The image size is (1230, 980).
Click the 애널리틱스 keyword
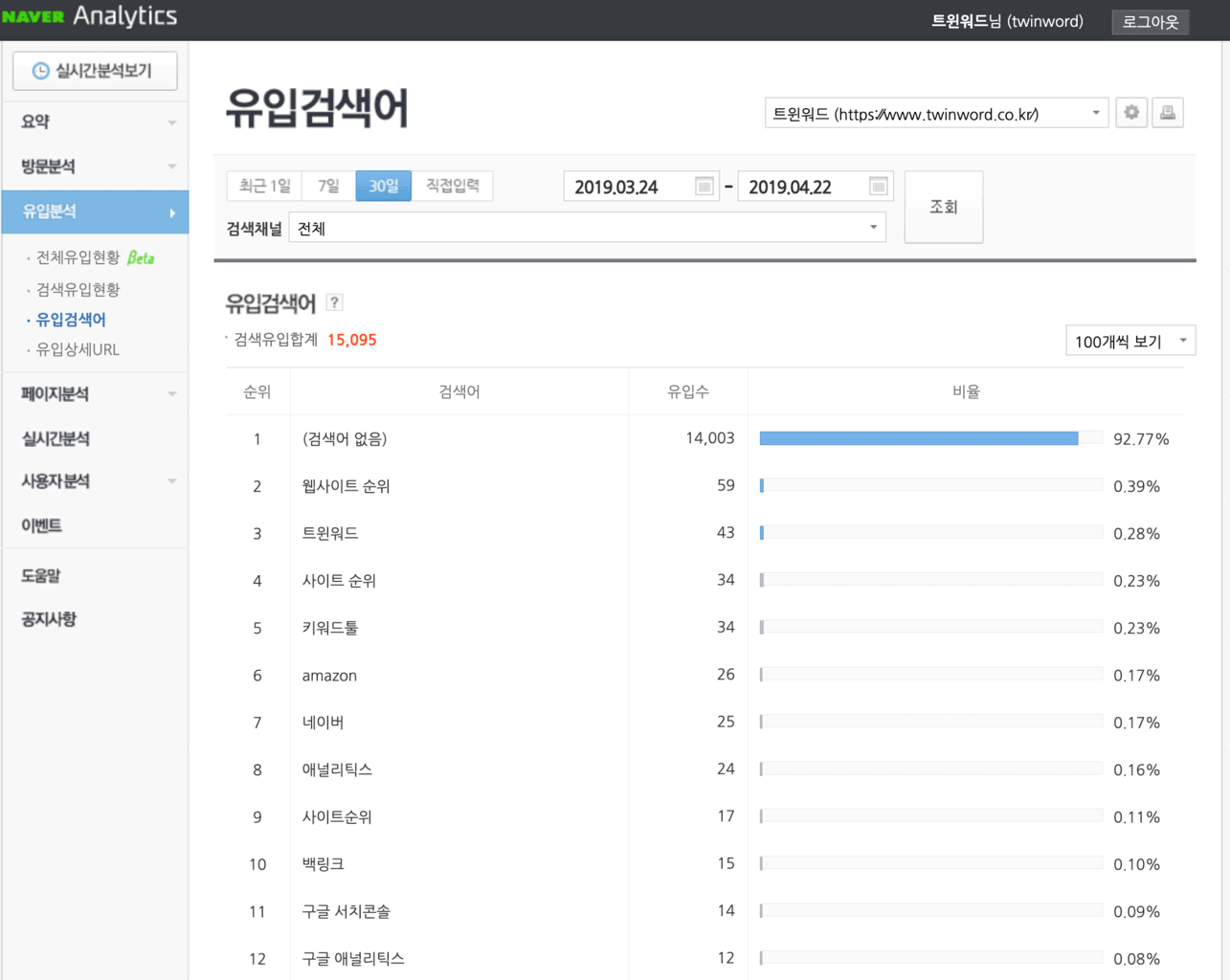[337, 769]
